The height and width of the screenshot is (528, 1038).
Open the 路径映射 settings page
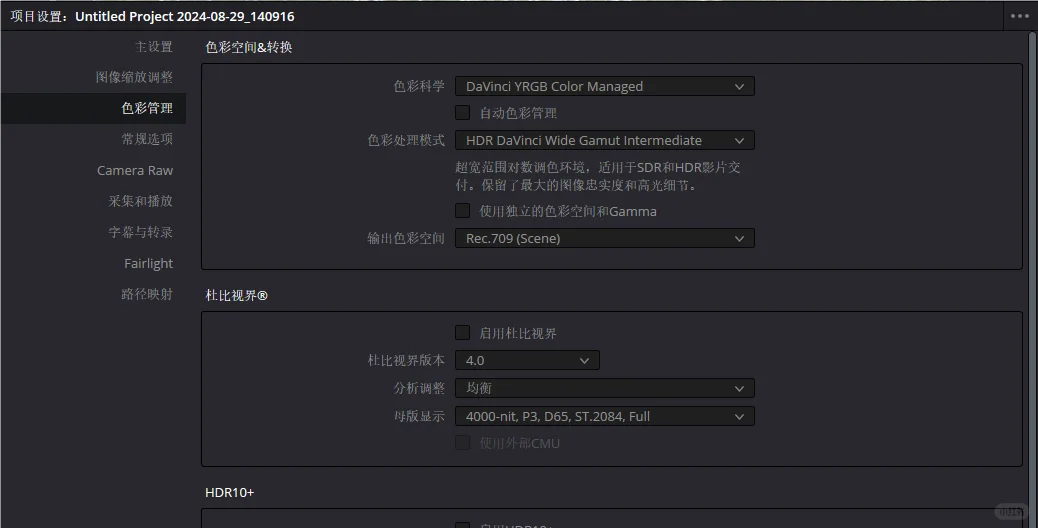tap(147, 294)
